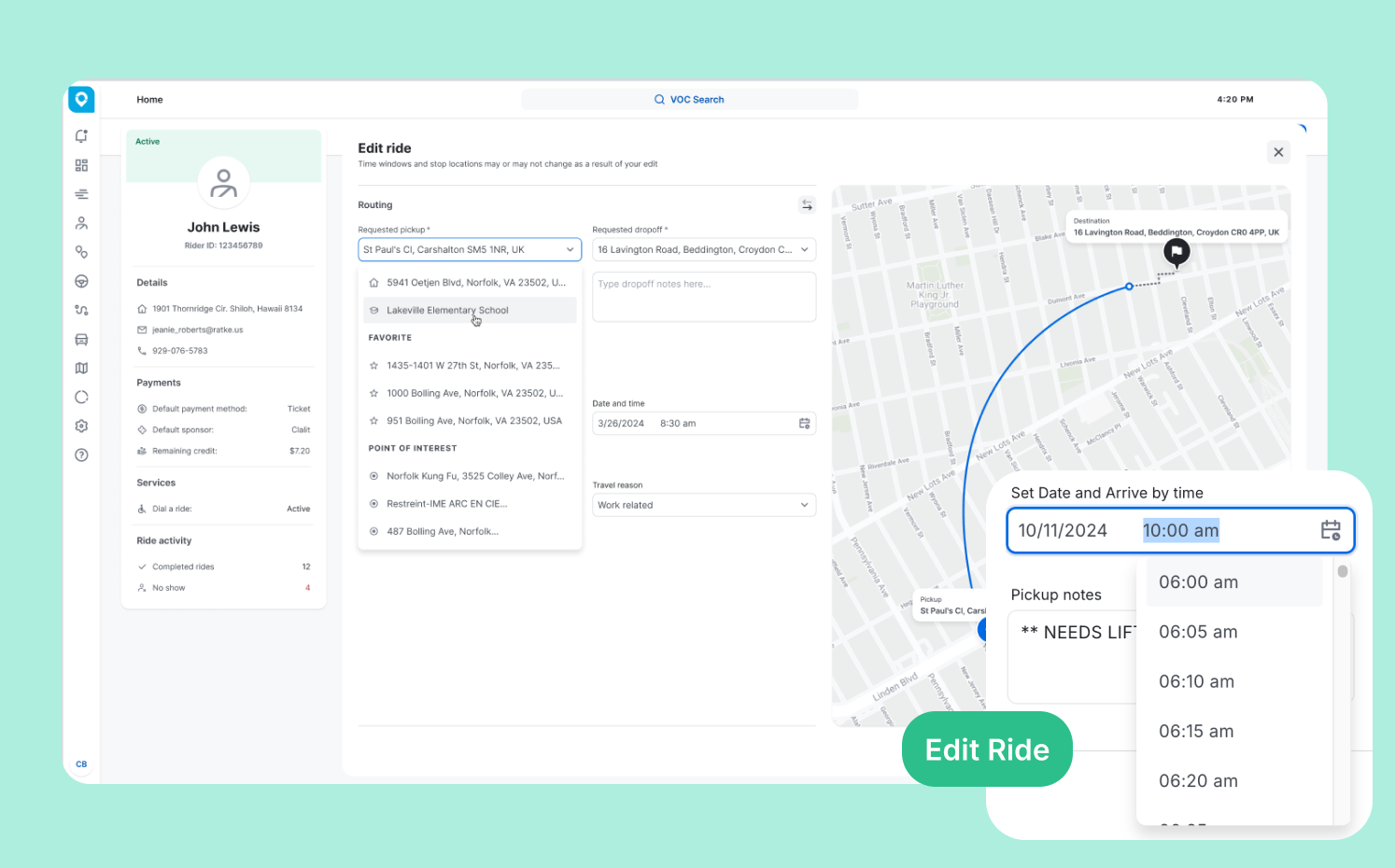Image resolution: width=1395 pixels, height=868 pixels.
Task: Click the 8:30 am time field
Action: (x=678, y=424)
